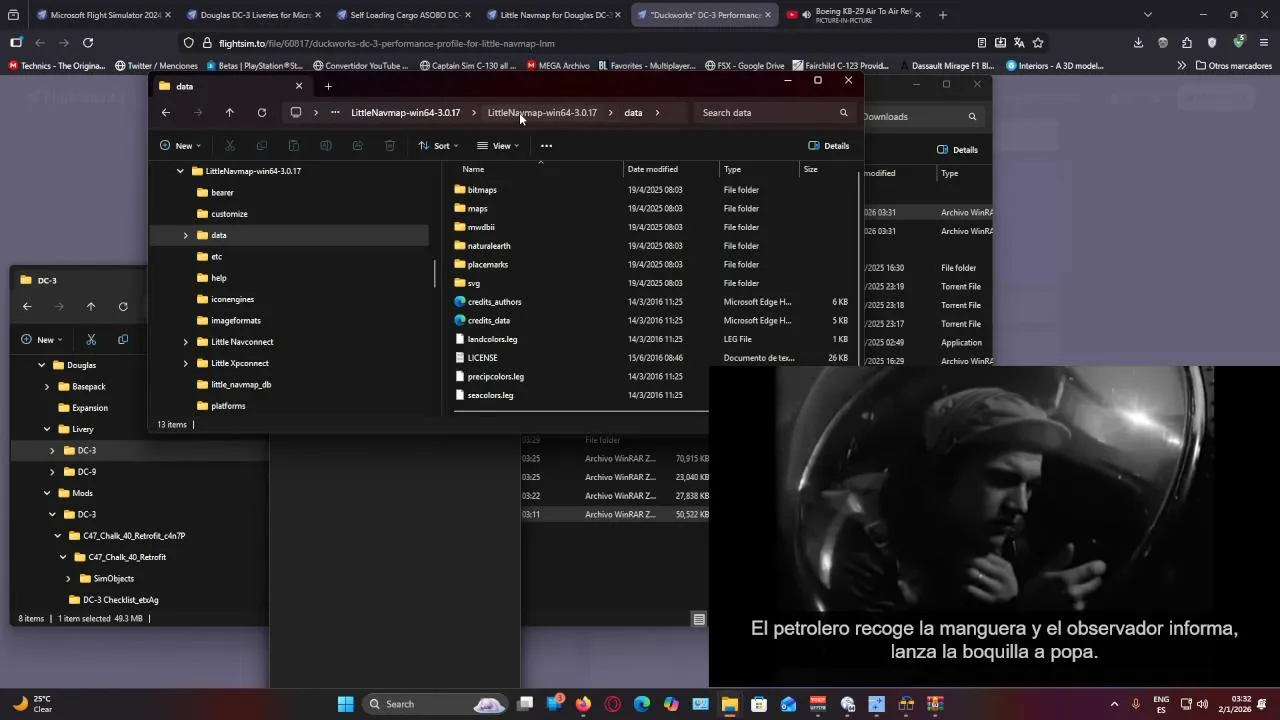The height and width of the screenshot is (720, 1280).
Task: Open Sort dropdown in data window
Action: tap(437, 146)
